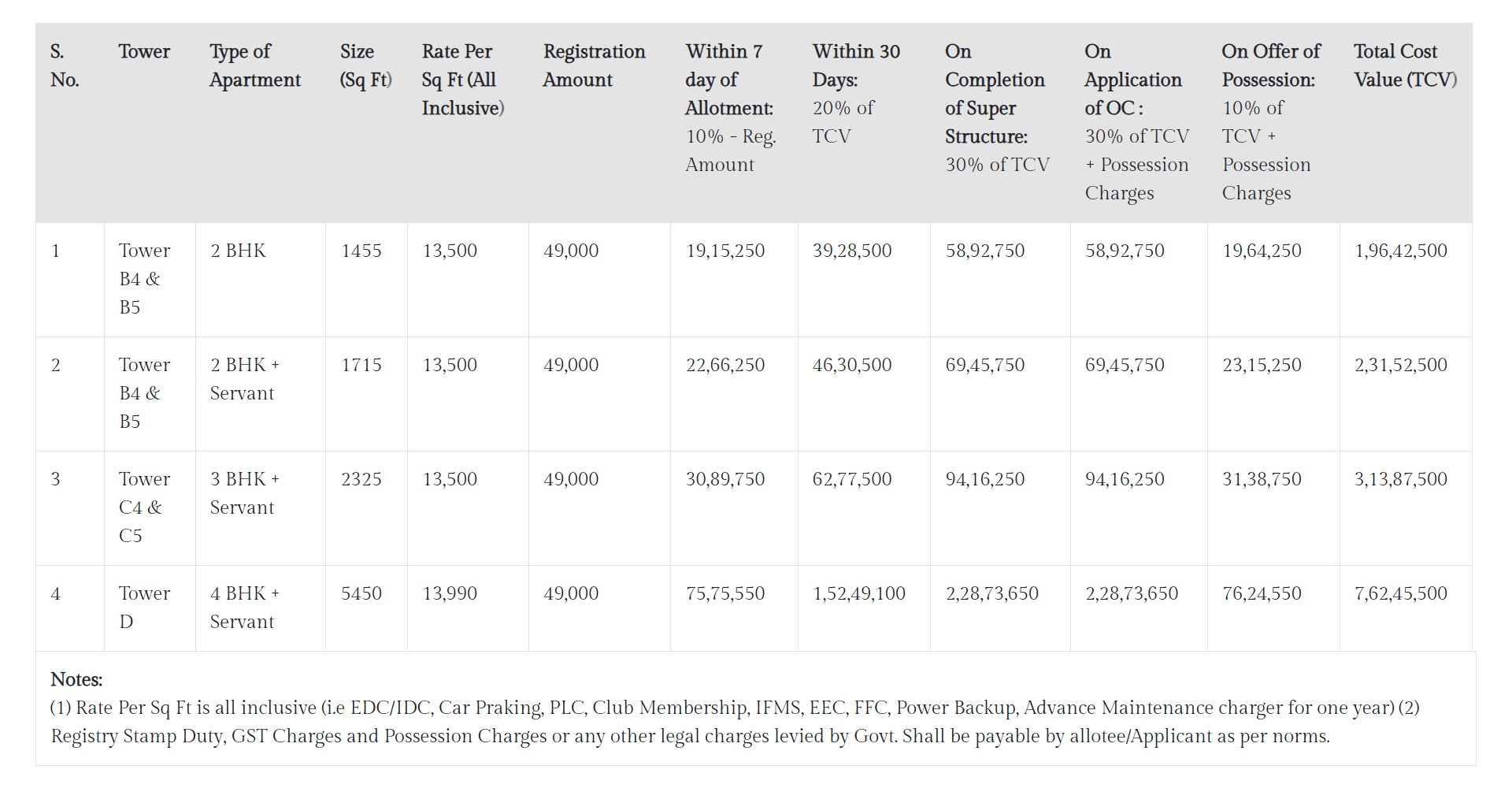This screenshot has width=1512, height=788.
Task: Click the 1455 size value
Action: pyautogui.click(x=361, y=251)
